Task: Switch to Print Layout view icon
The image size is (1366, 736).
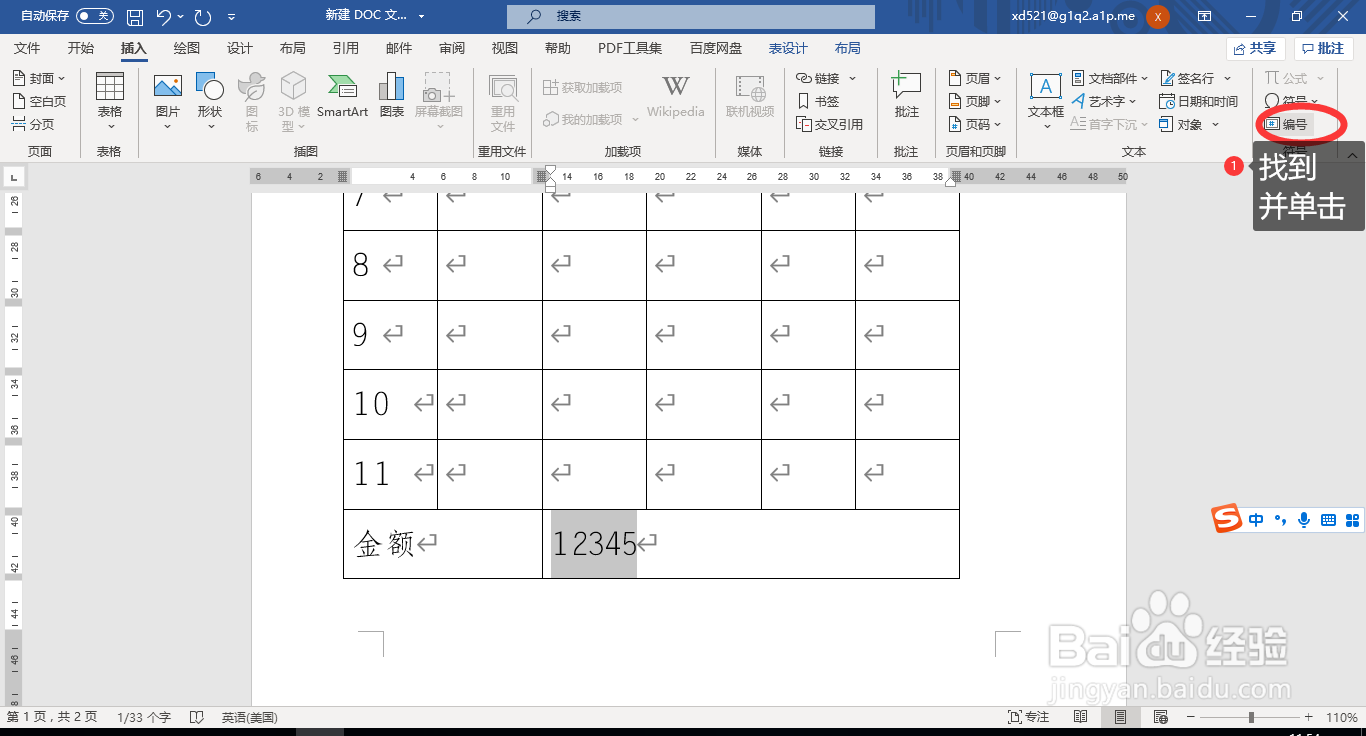Action: pyautogui.click(x=1121, y=717)
